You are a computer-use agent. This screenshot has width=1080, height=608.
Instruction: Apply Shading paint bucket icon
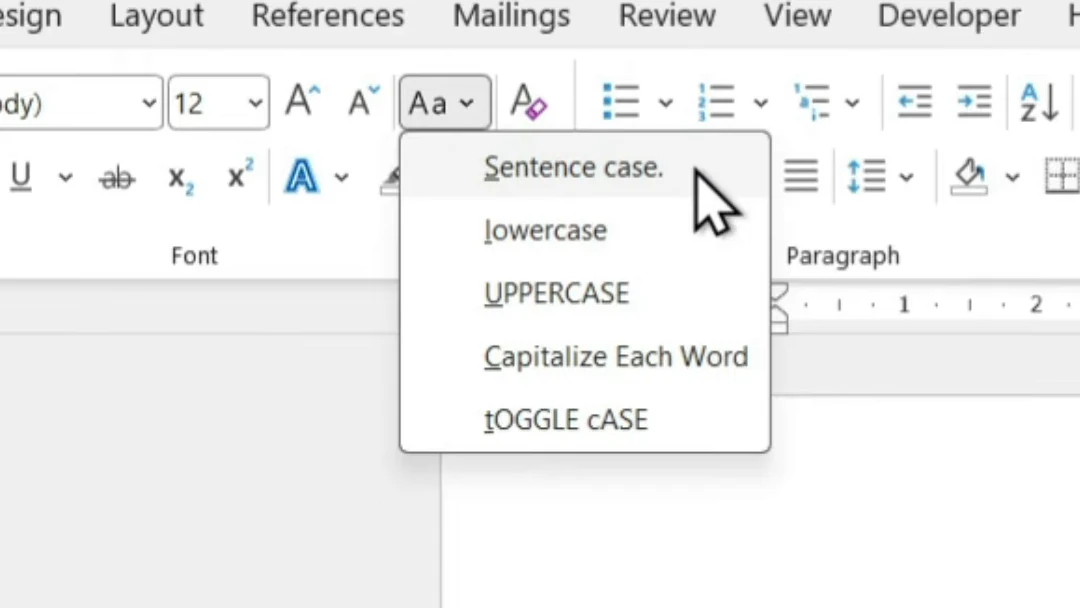pyautogui.click(x=969, y=176)
